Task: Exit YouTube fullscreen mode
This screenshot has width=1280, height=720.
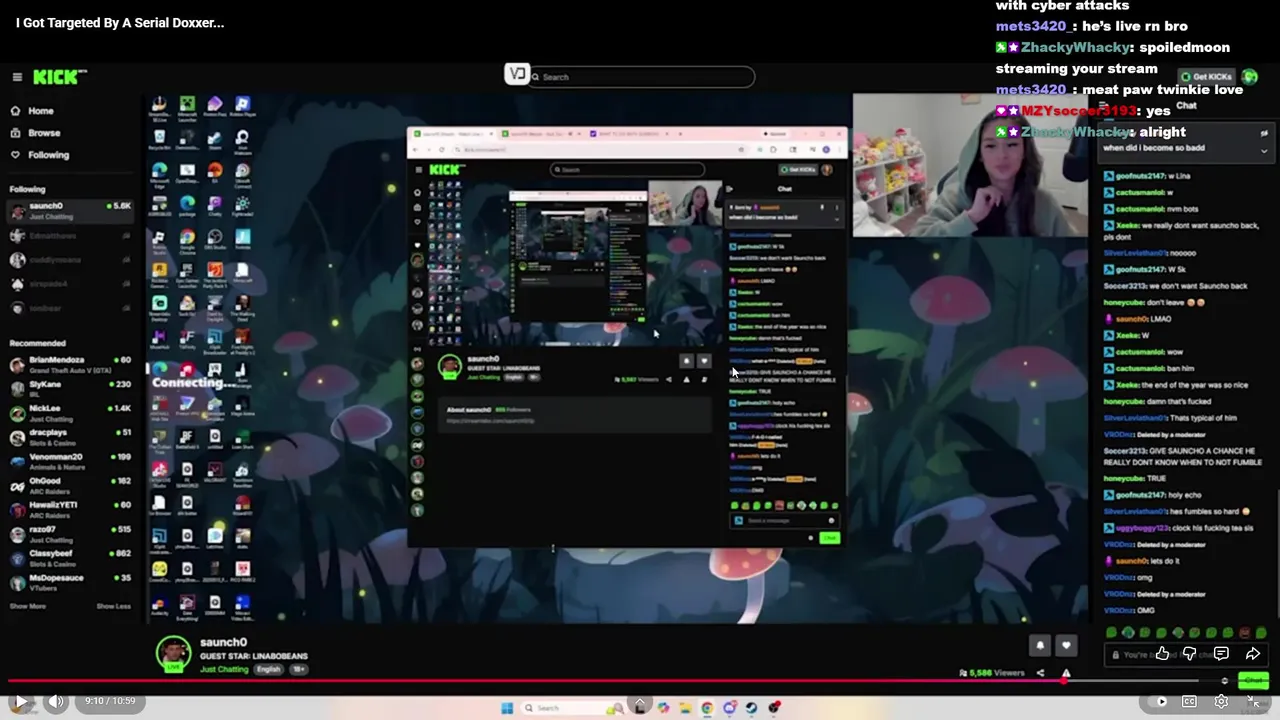Action: pos(1254,701)
